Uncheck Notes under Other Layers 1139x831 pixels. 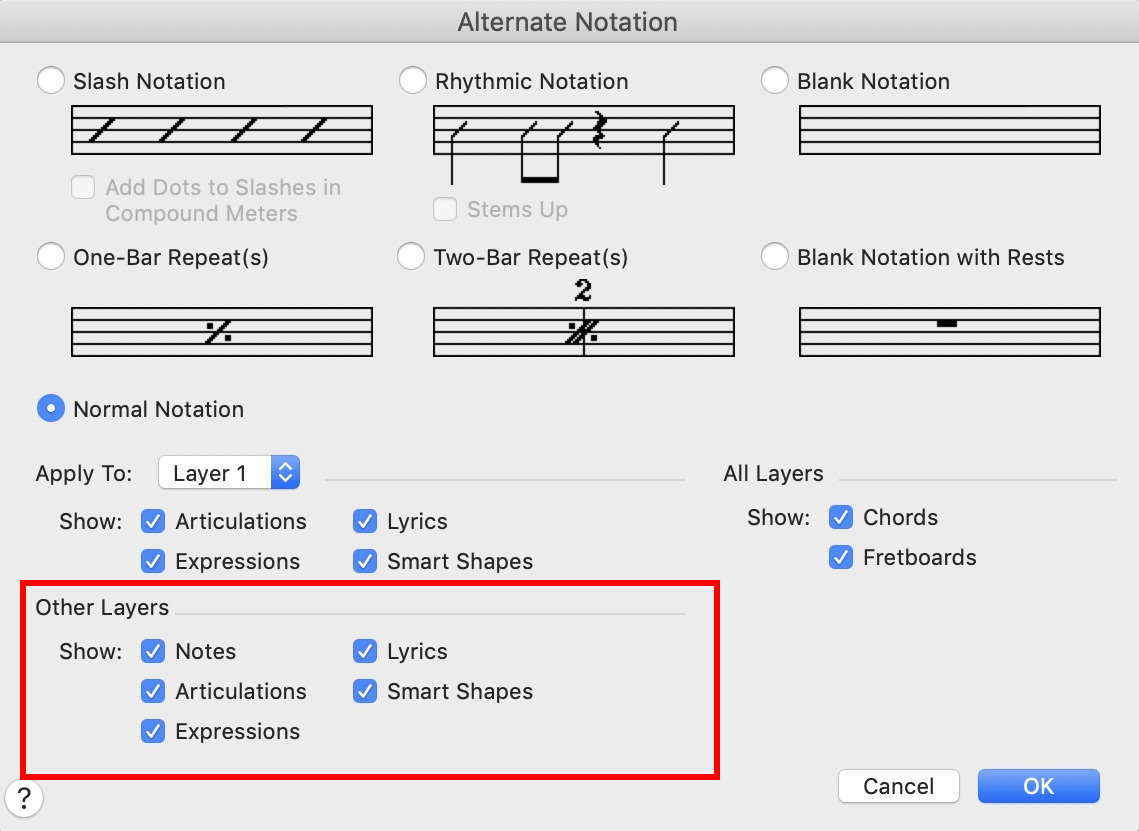pos(153,651)
